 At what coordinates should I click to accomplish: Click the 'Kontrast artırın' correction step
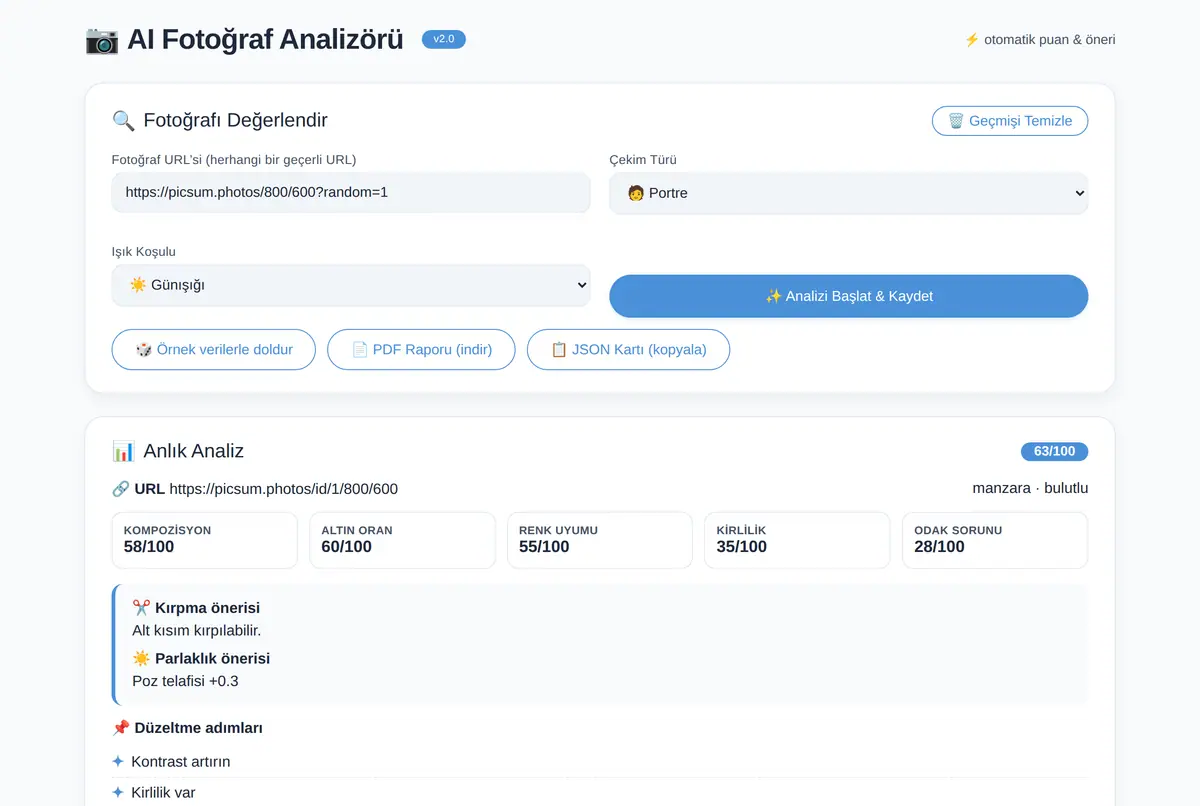(x=181, y=762)
